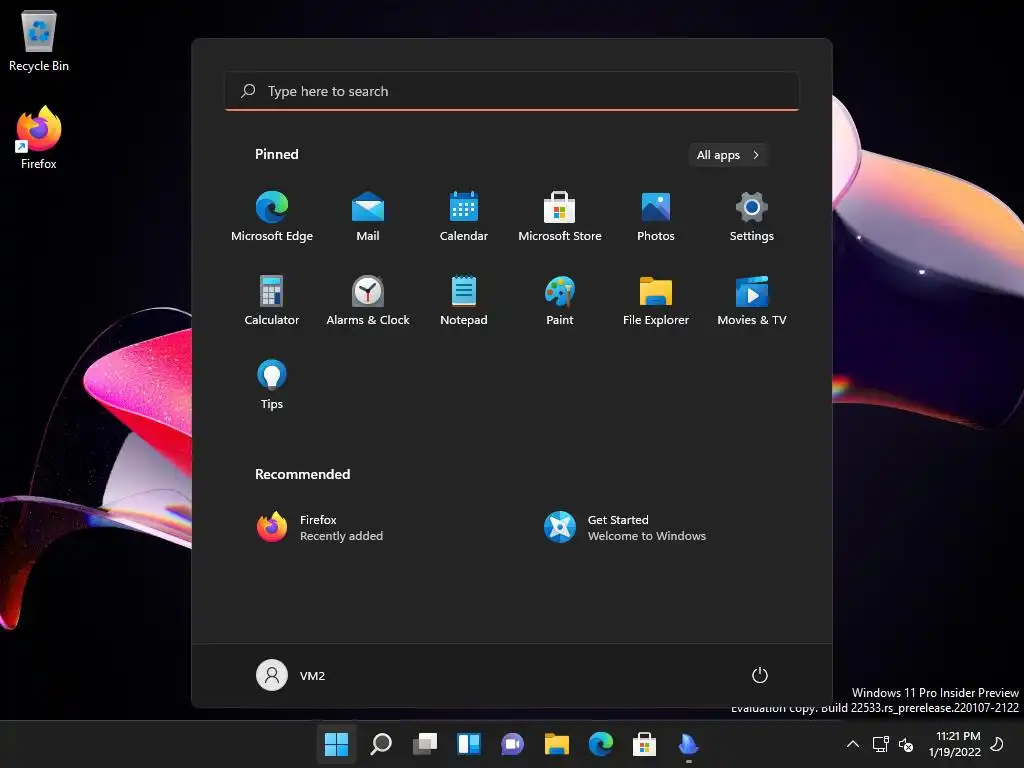Open Microsoft Edge from pinned apps
Image resolution: width=1024 pixels, height=768 pixels.
272,216
